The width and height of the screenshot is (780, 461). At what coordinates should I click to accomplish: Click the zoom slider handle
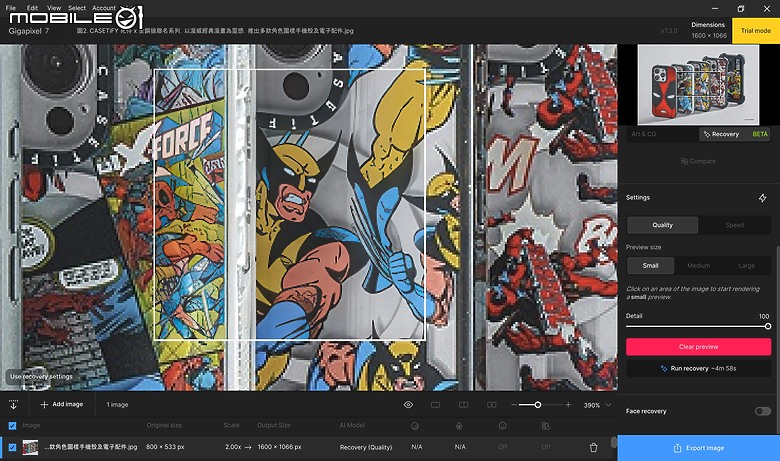[537, 405]
